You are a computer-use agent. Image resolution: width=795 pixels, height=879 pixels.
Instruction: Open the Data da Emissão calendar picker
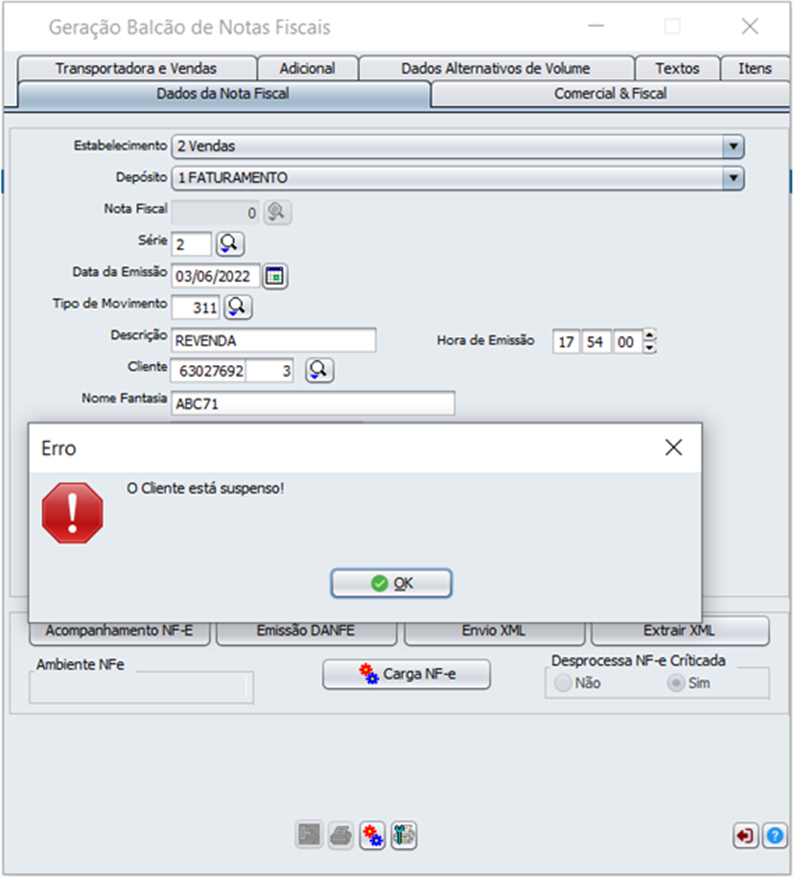(275, 276)
